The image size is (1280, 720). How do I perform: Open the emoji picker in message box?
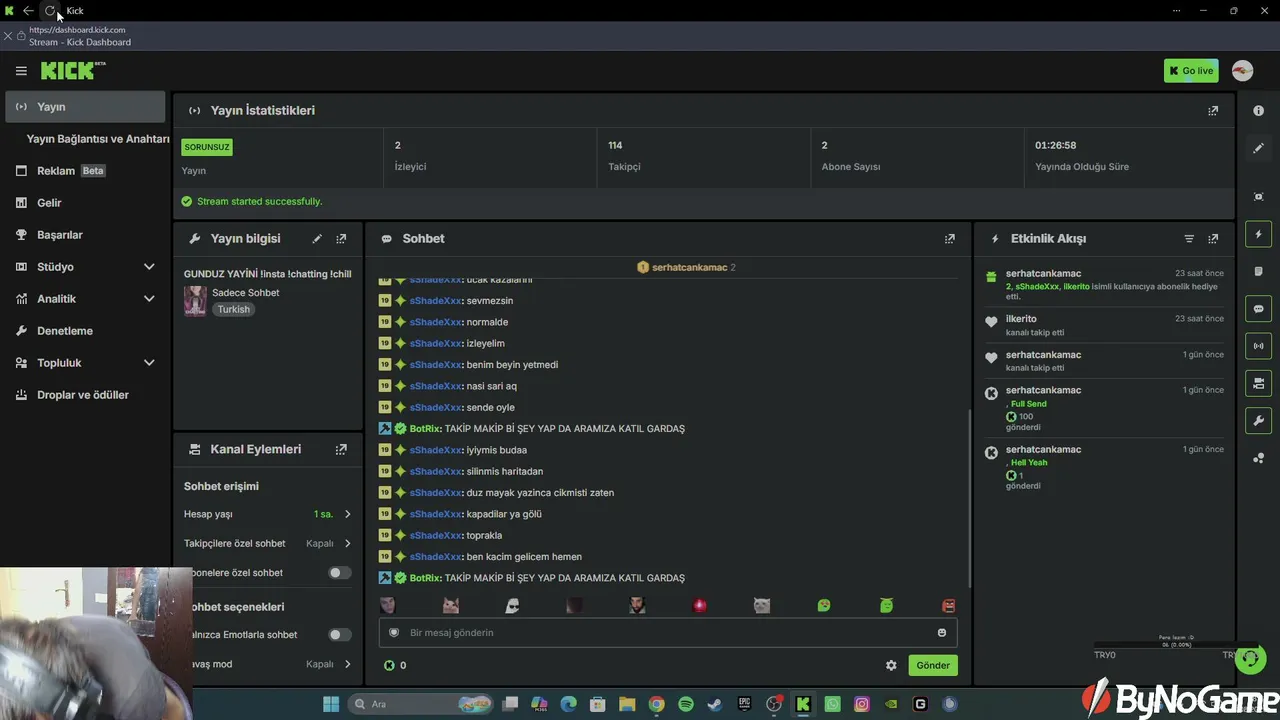(942, 632)
